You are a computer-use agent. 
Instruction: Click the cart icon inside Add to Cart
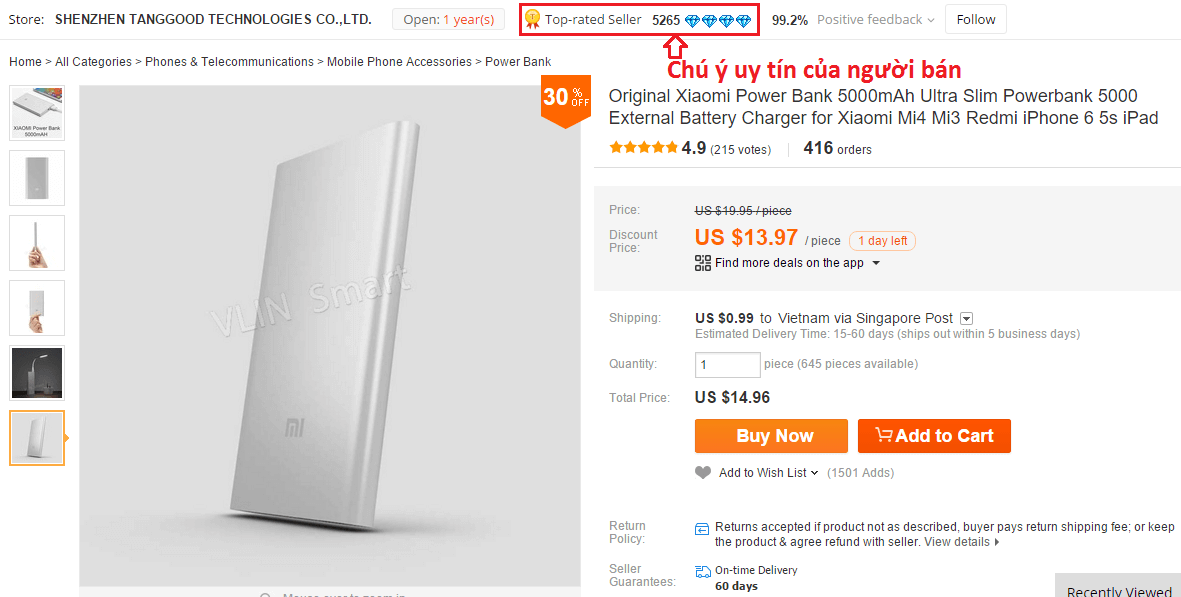point(884,435)
